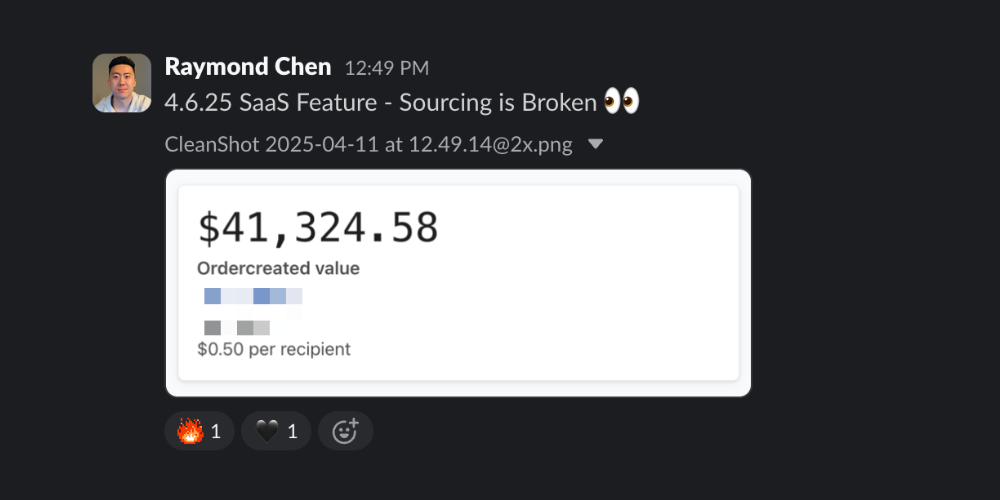
Task: Click the blurred gray text line
Action: [x=237, y=328]
